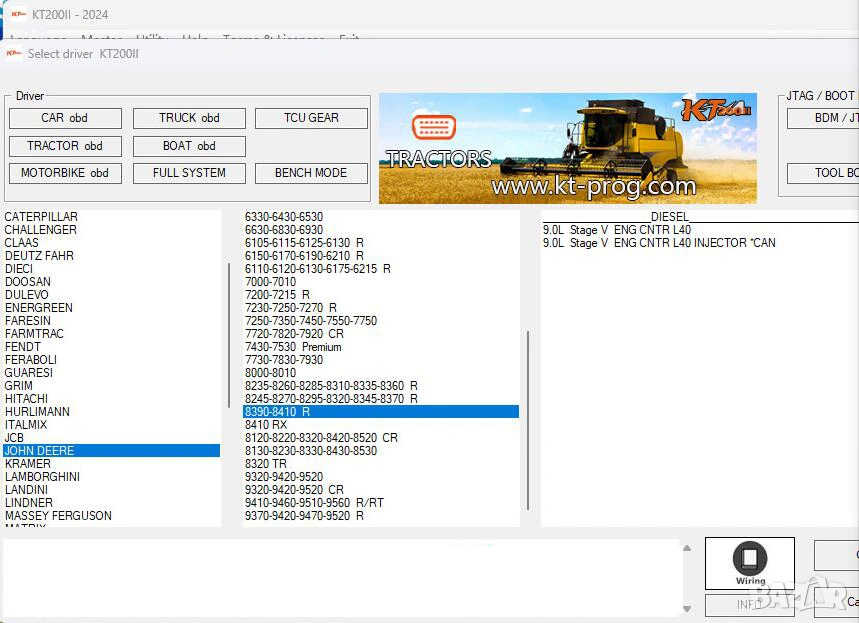Click the down arrow of log box scrollbar

pos(687,609)
